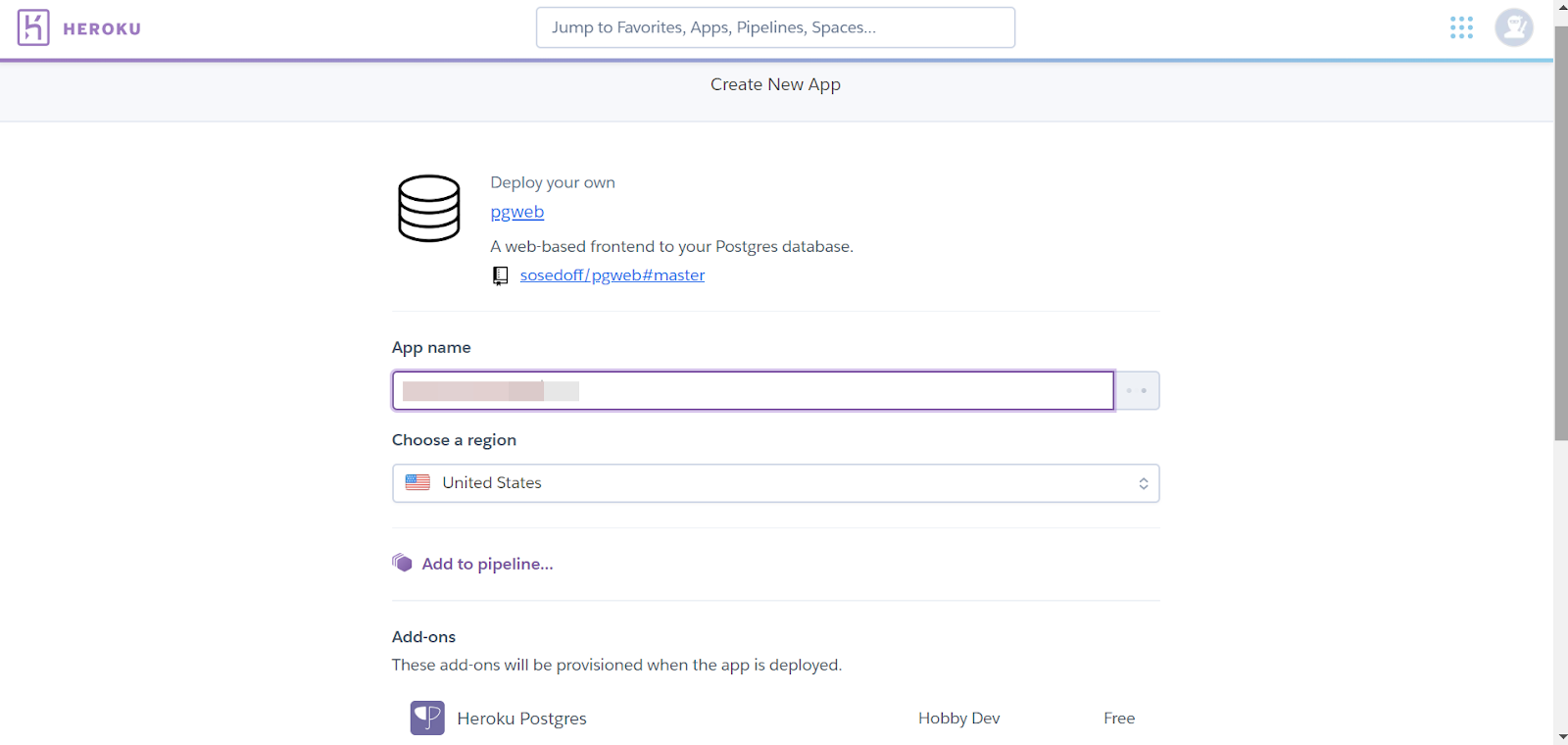Click the region dropdown arrows
Screen dimensions: 1568x745
click(1143, 483)
